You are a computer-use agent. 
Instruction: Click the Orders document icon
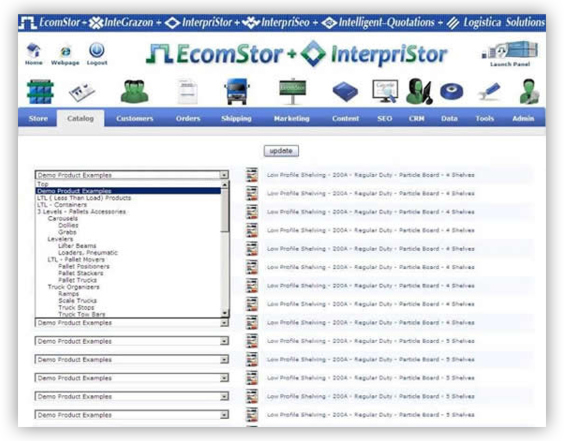click(187, 92)
